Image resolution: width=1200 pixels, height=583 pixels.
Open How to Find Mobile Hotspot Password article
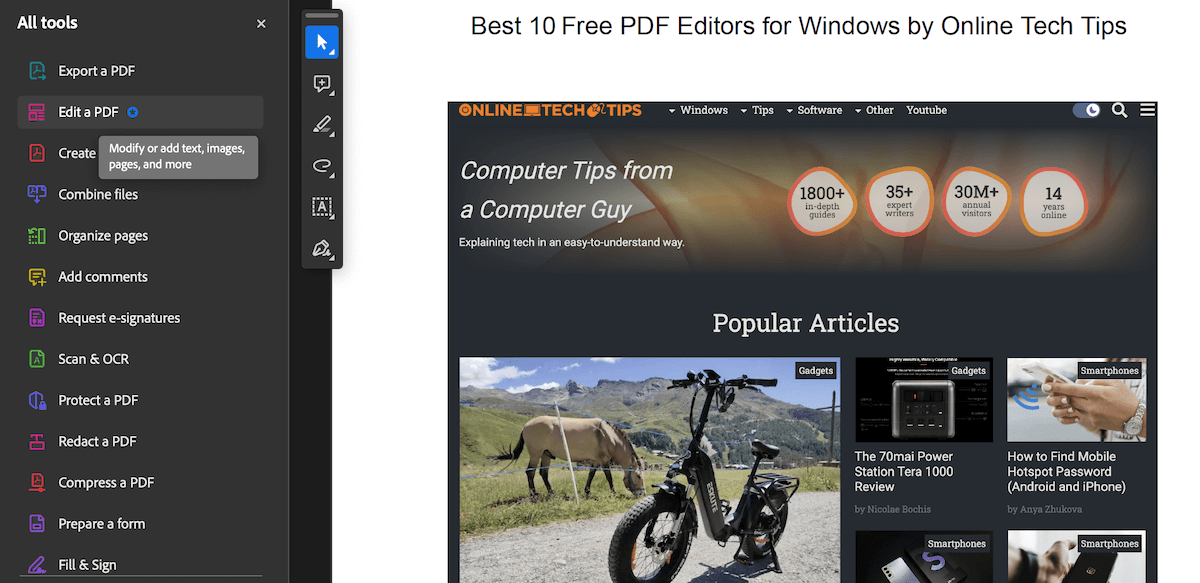[x=1067, y=471]
